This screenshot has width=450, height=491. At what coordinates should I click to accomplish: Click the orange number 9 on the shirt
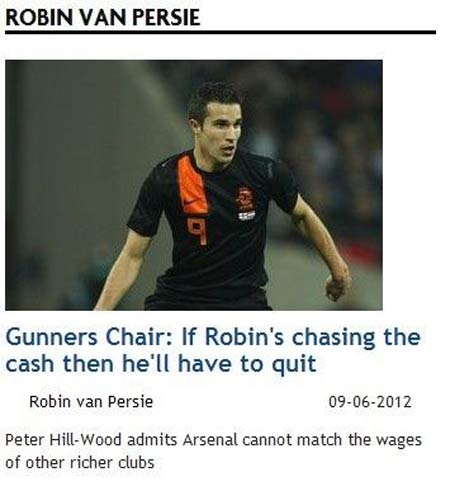coord(197,230)
